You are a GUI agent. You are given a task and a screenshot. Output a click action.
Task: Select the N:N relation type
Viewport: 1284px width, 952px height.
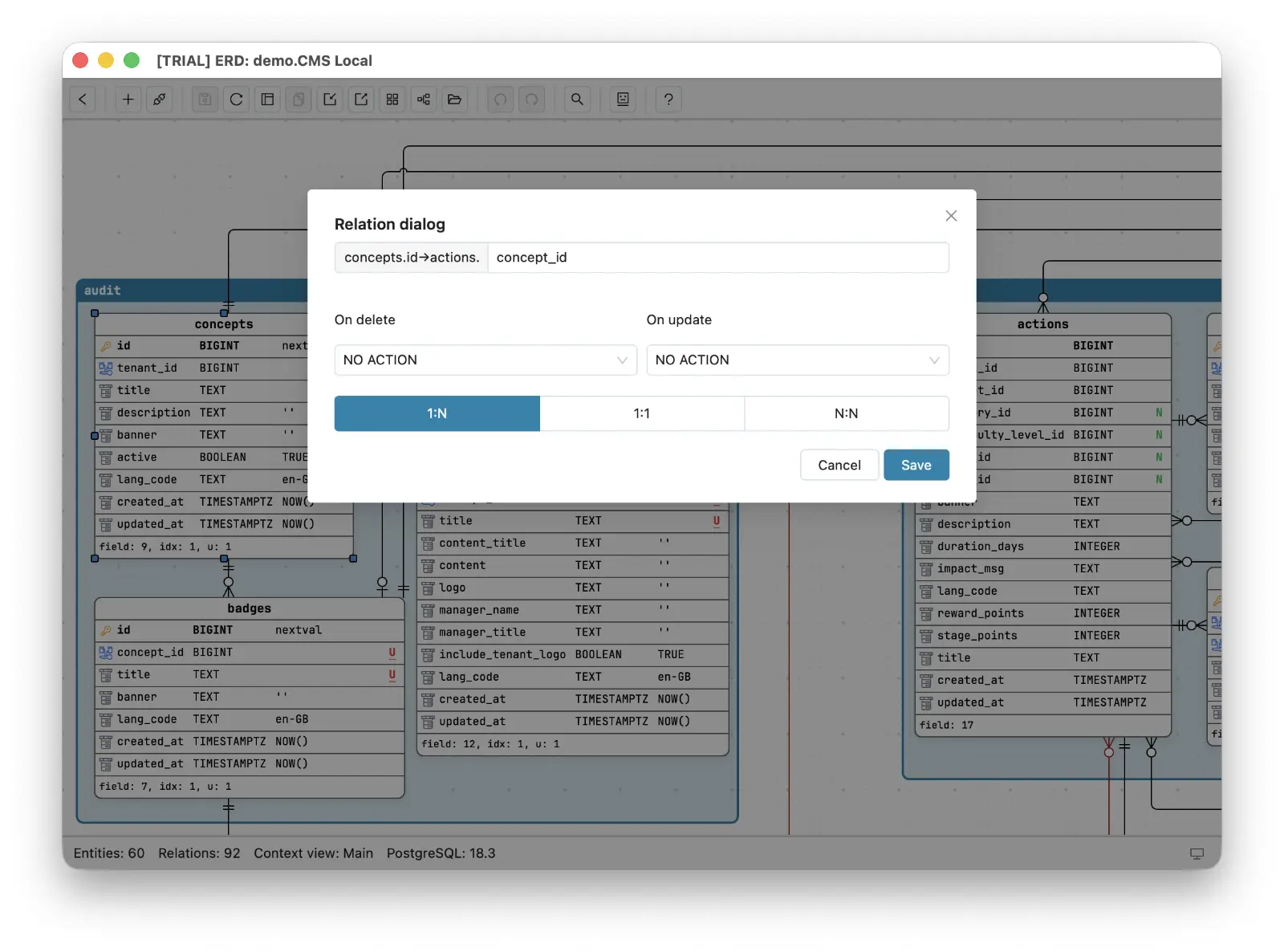pos(847,413)
